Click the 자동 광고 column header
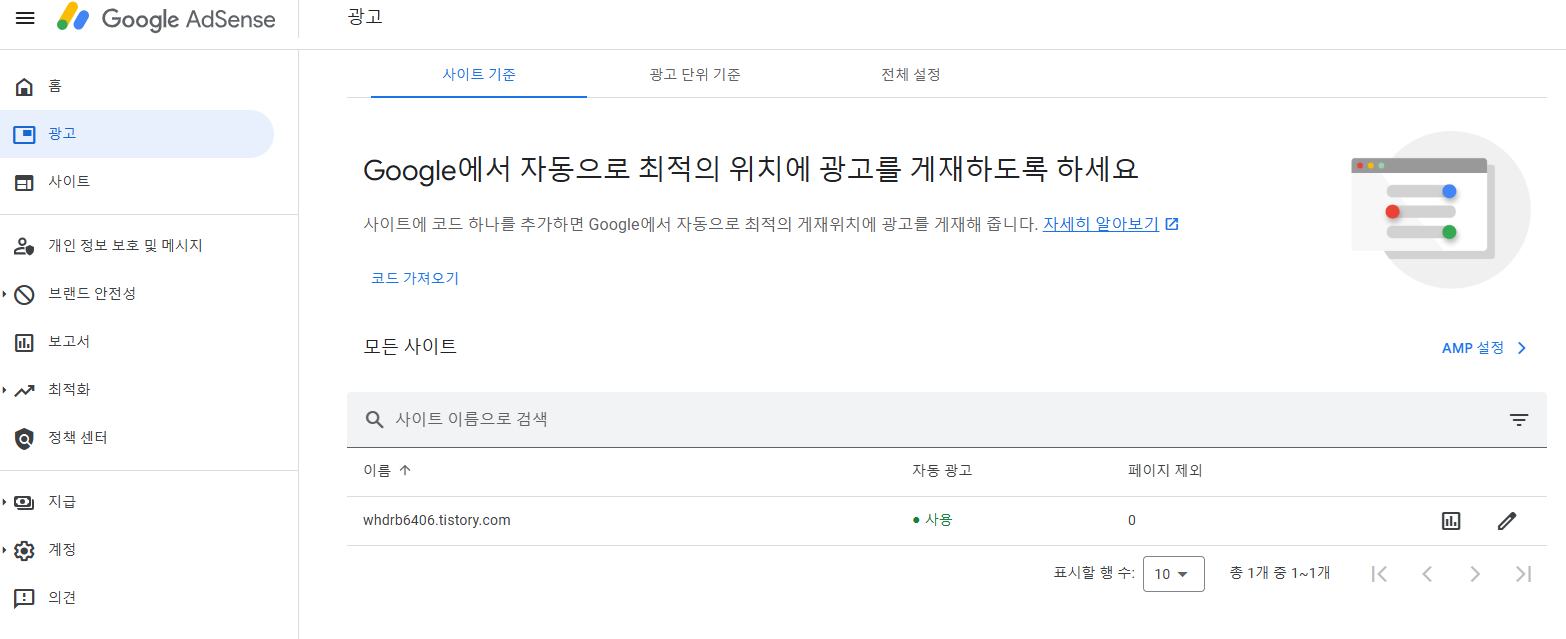 (942, 471)
